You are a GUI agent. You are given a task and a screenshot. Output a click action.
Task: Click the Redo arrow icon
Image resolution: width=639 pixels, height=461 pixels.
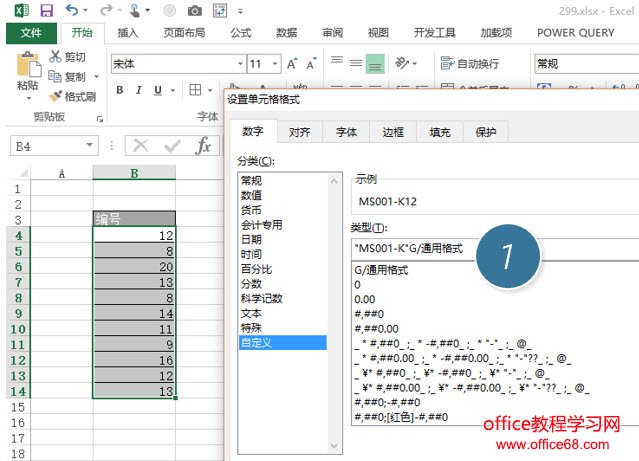coord(106,10)
